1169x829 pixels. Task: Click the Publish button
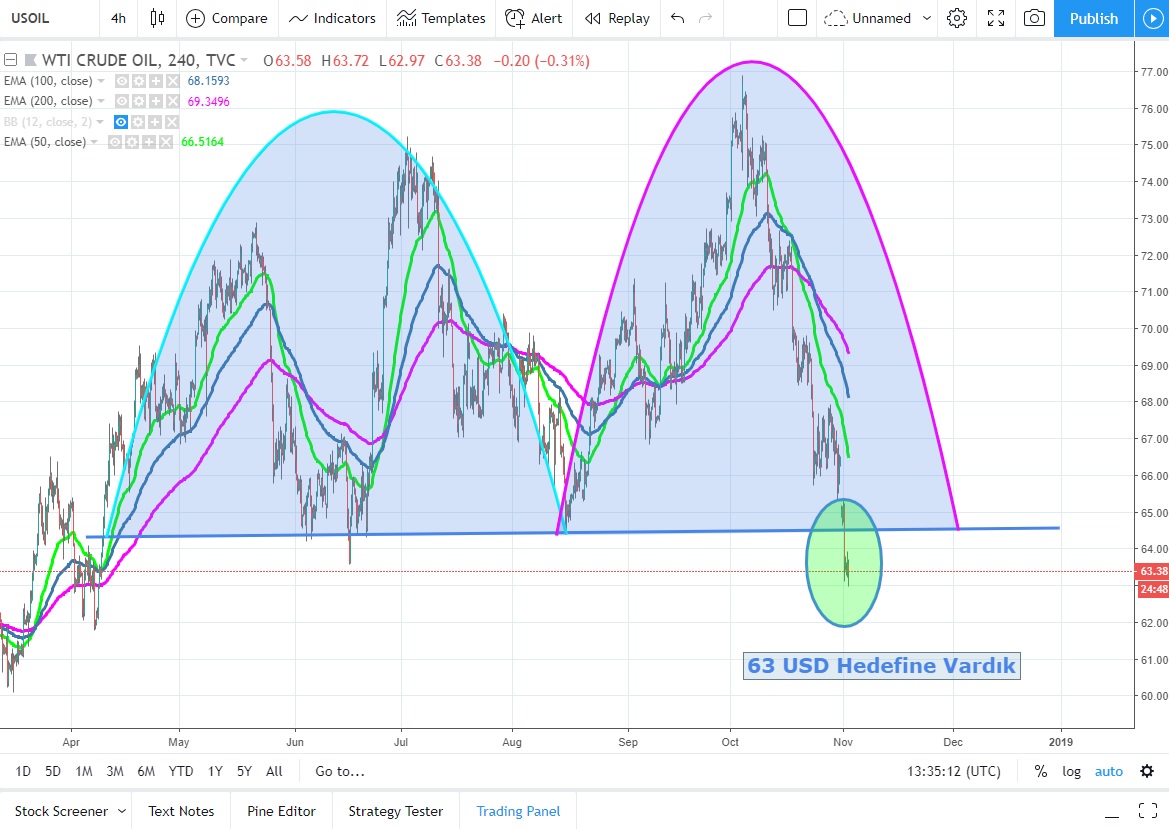click(x=1093, y=18)
